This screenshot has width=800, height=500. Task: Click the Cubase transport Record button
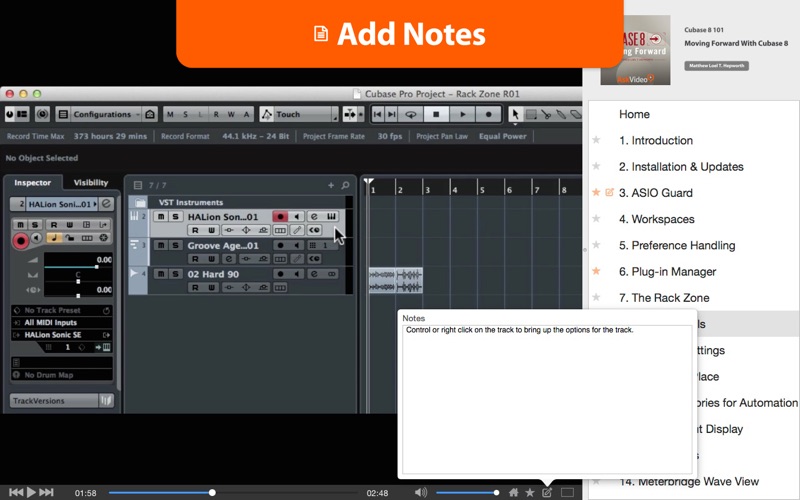489,114
